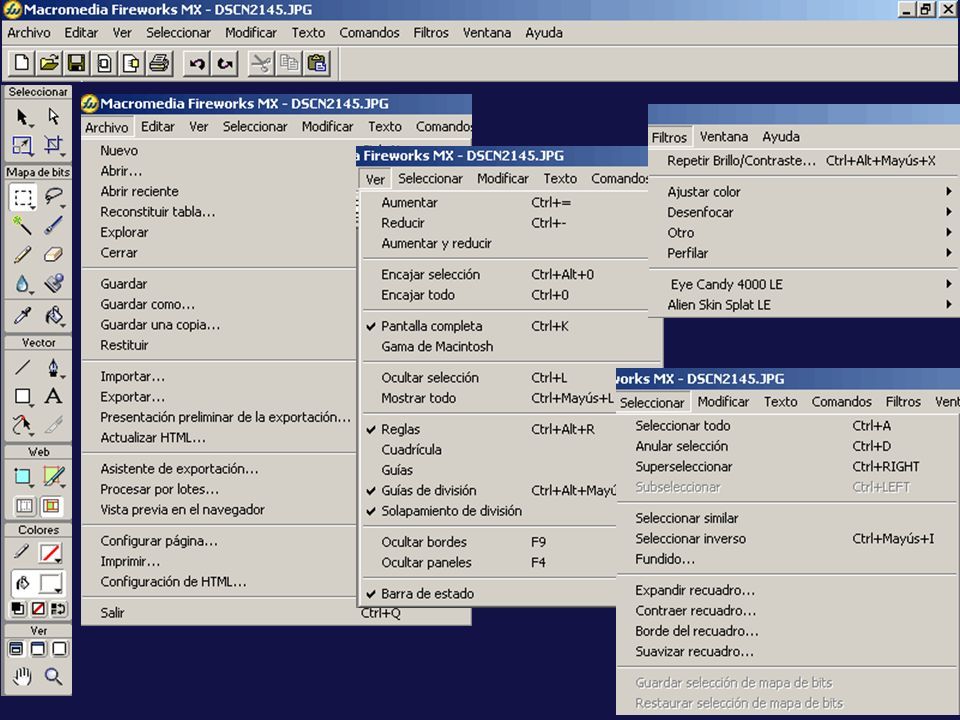960x720 pixels.
Task: Select the Magic Wand tool
Action: point(23,225)
